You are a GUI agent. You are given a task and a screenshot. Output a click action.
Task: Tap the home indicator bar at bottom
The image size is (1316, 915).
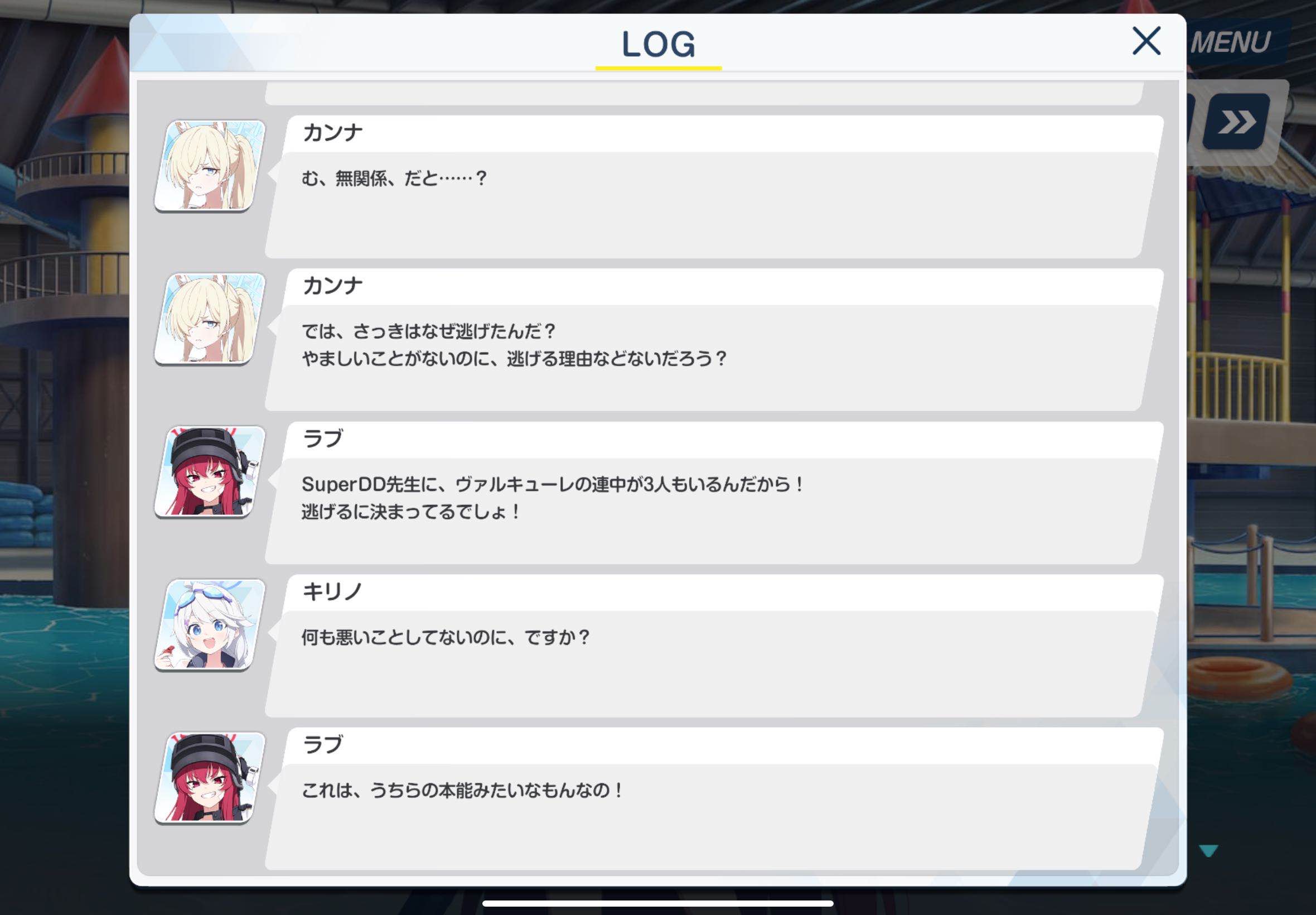657,903
